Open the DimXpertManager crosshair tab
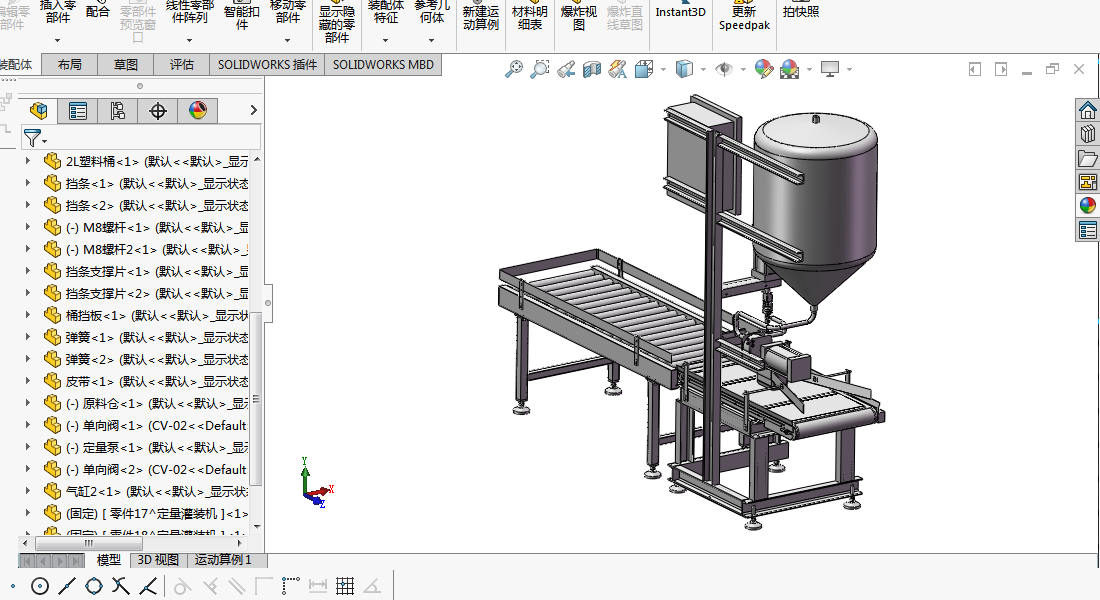 pyautogui.click(x=158, y=111)
